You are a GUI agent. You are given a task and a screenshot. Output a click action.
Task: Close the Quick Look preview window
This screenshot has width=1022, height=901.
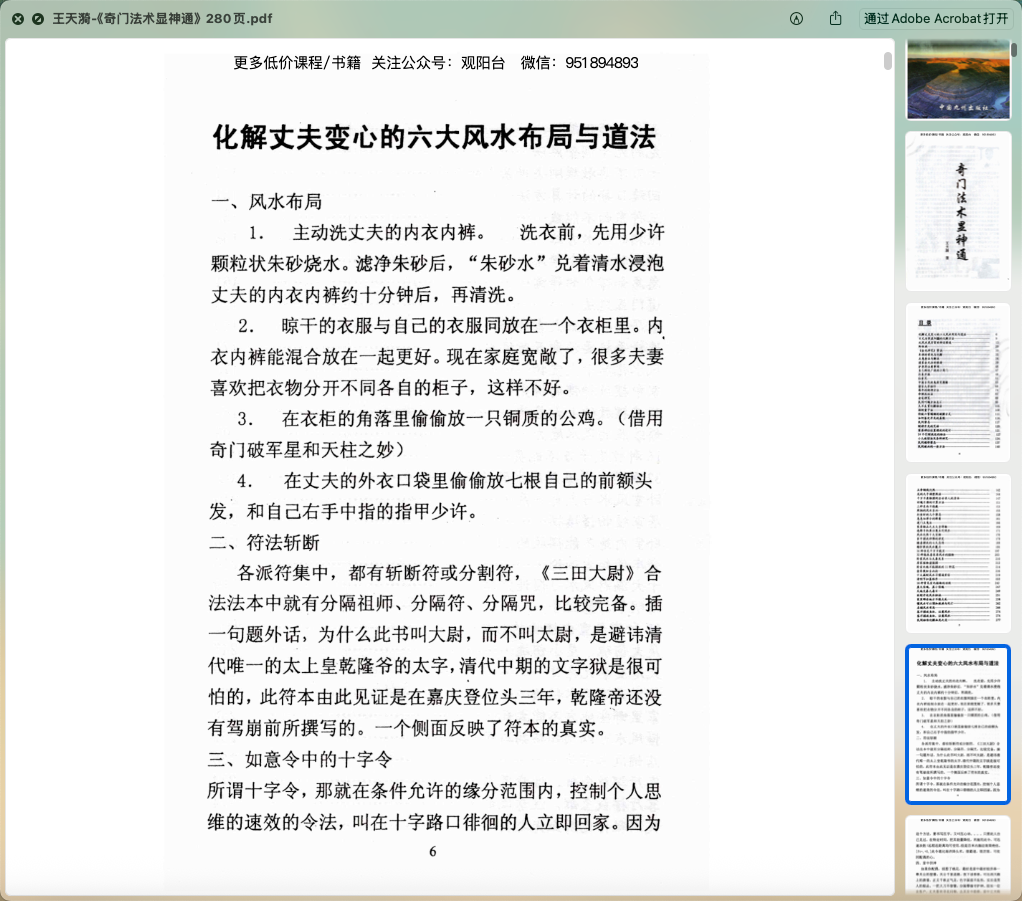(18, 19)
